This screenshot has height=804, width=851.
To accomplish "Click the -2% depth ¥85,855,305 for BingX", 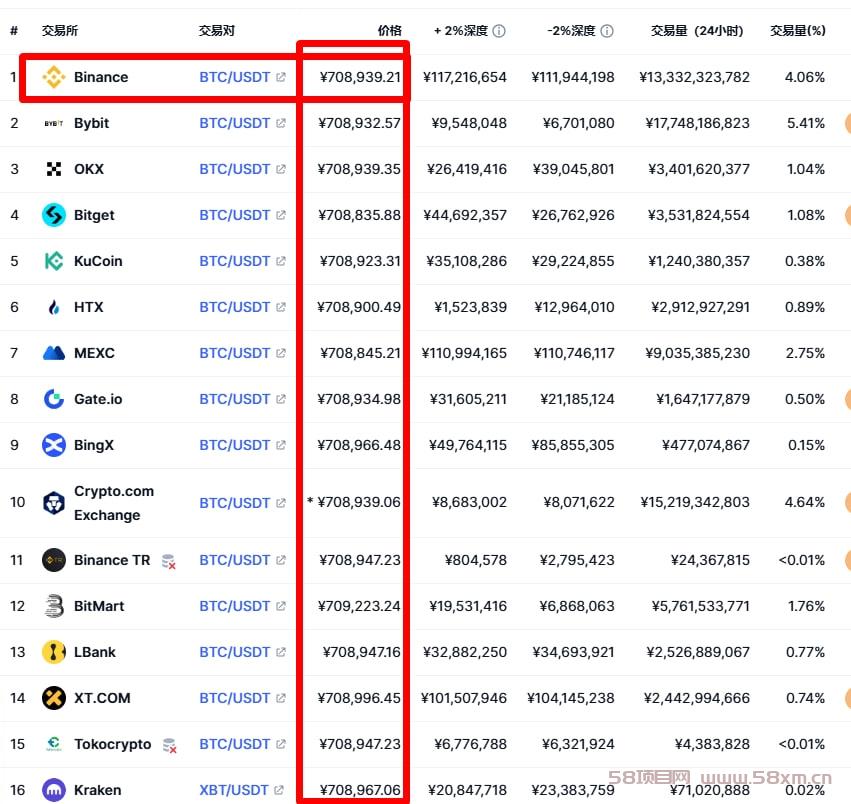I will pos(573,445).
